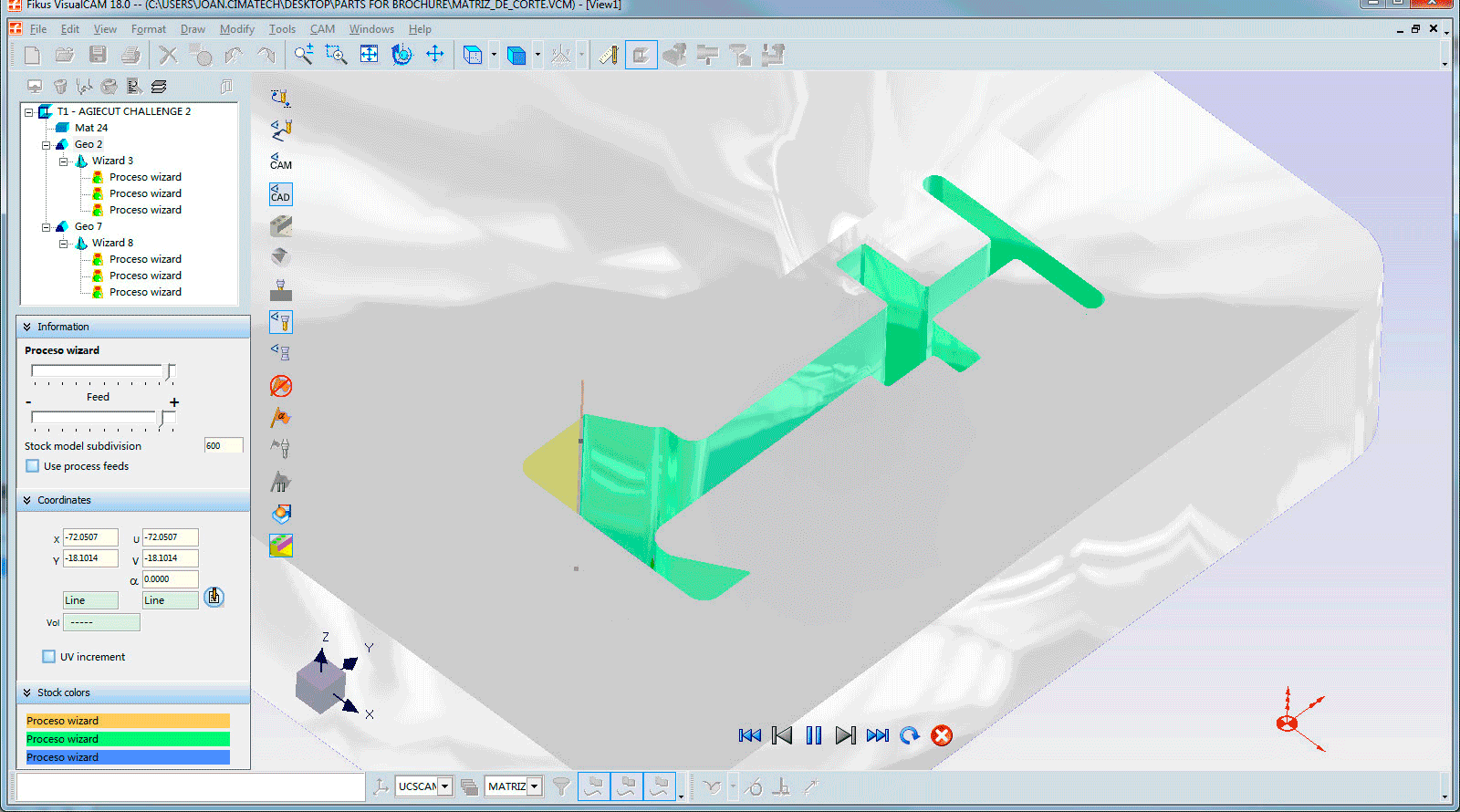Collapse the Stock colors section
The width and height of the screenshot is (1460, 812).
click(x=27, y=693)
